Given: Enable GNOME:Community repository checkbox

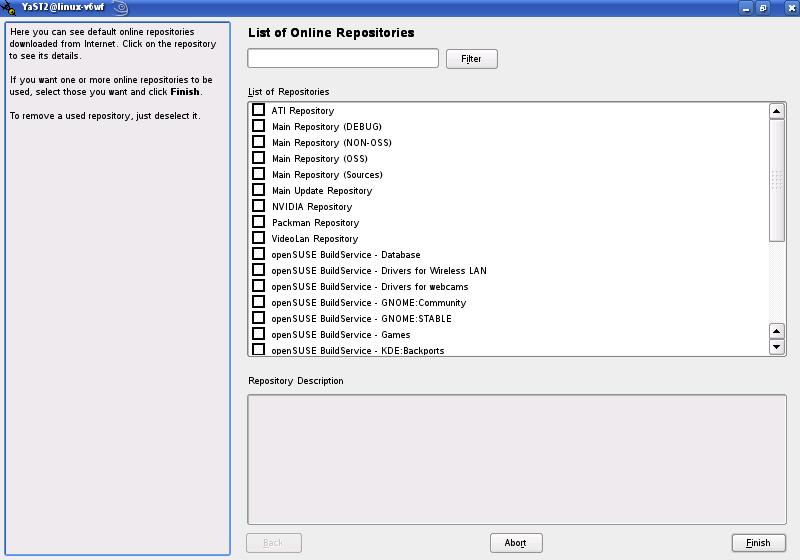Looking at the screenshot, I should coord(259,302).
